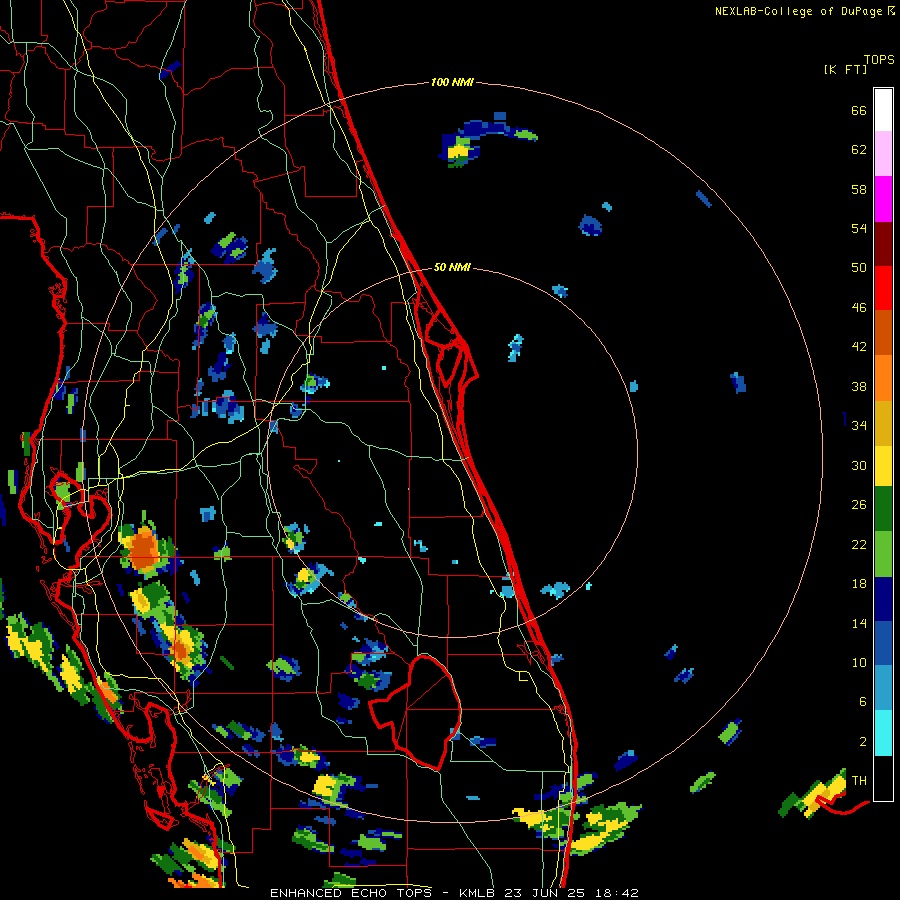This screenshot has height=900, width=900.
Task: Pick the magenta legend color band
Action: click(883, 199)
